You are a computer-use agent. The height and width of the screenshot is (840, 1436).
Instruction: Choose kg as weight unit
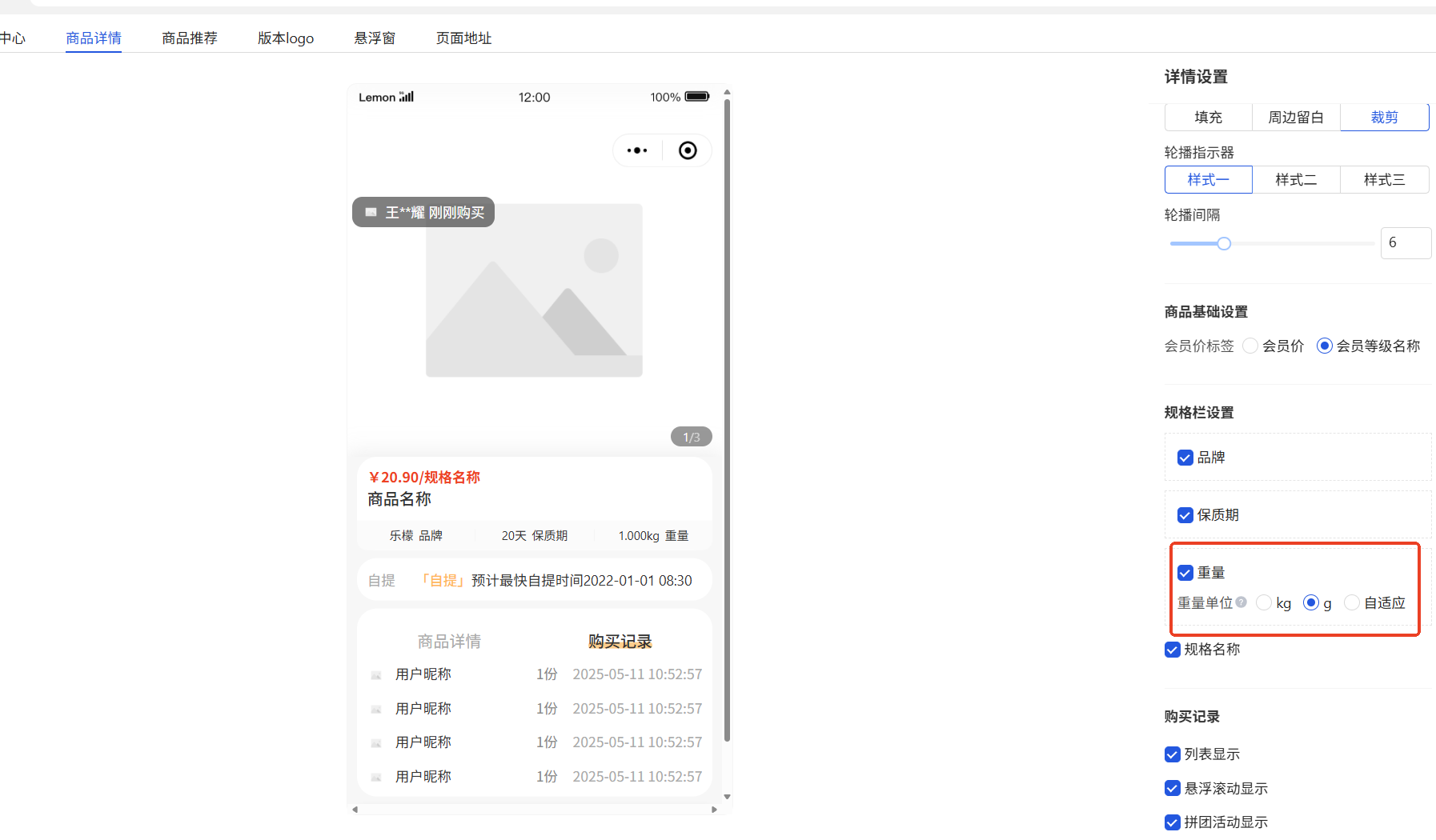tap(1264, 602)
